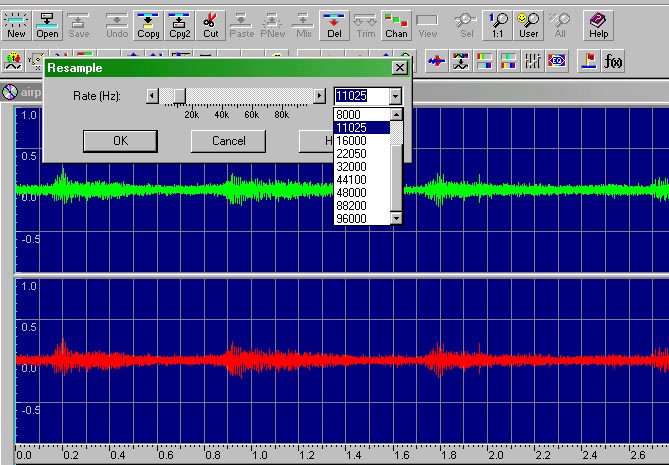Open Help from the book icon
The image size is (669, 465).
coord(599,26)
